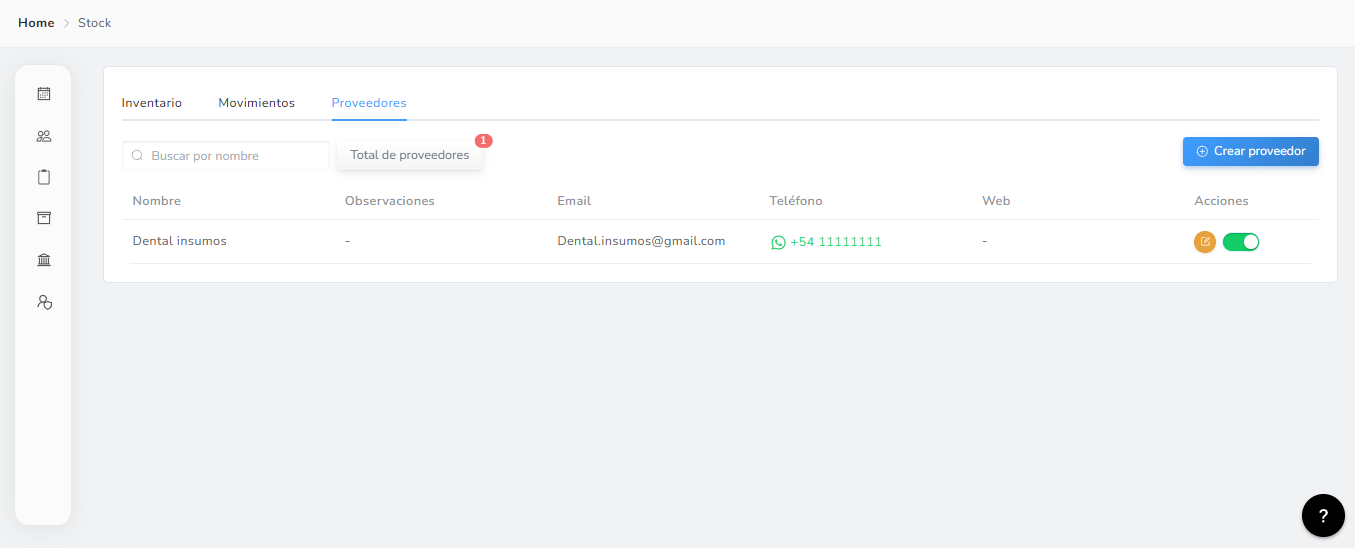
Task: Disable the Dental insumos active toggle
Action: tap(1241, 242)
